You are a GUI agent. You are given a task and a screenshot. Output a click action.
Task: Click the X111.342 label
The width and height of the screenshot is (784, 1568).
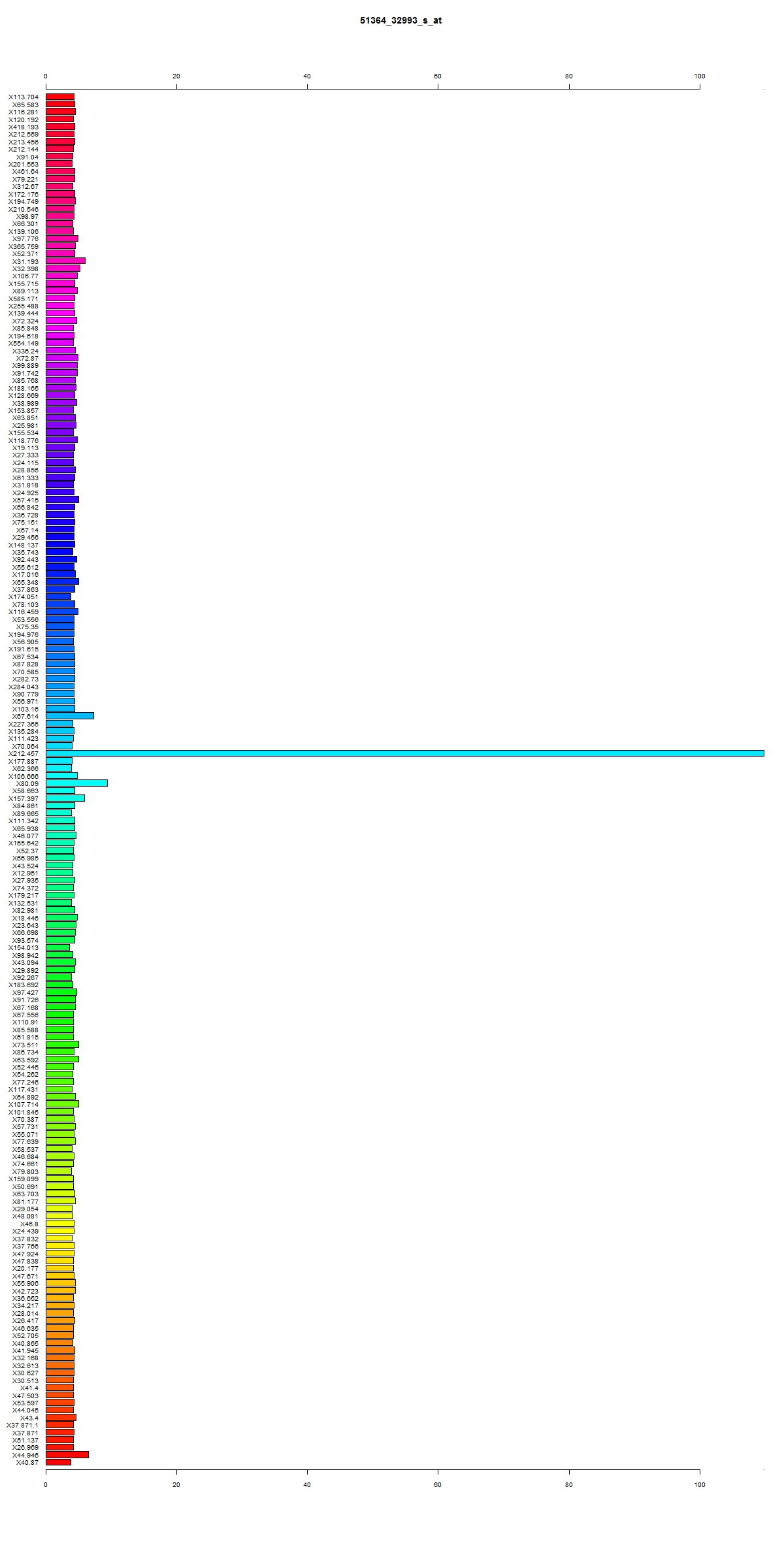point(24,821)
